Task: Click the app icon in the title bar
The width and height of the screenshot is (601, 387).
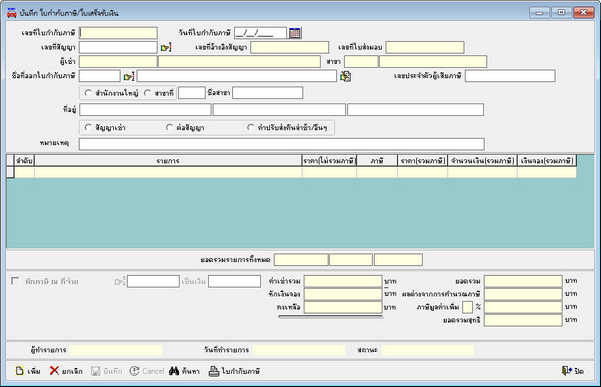Action: coord(12,13)
